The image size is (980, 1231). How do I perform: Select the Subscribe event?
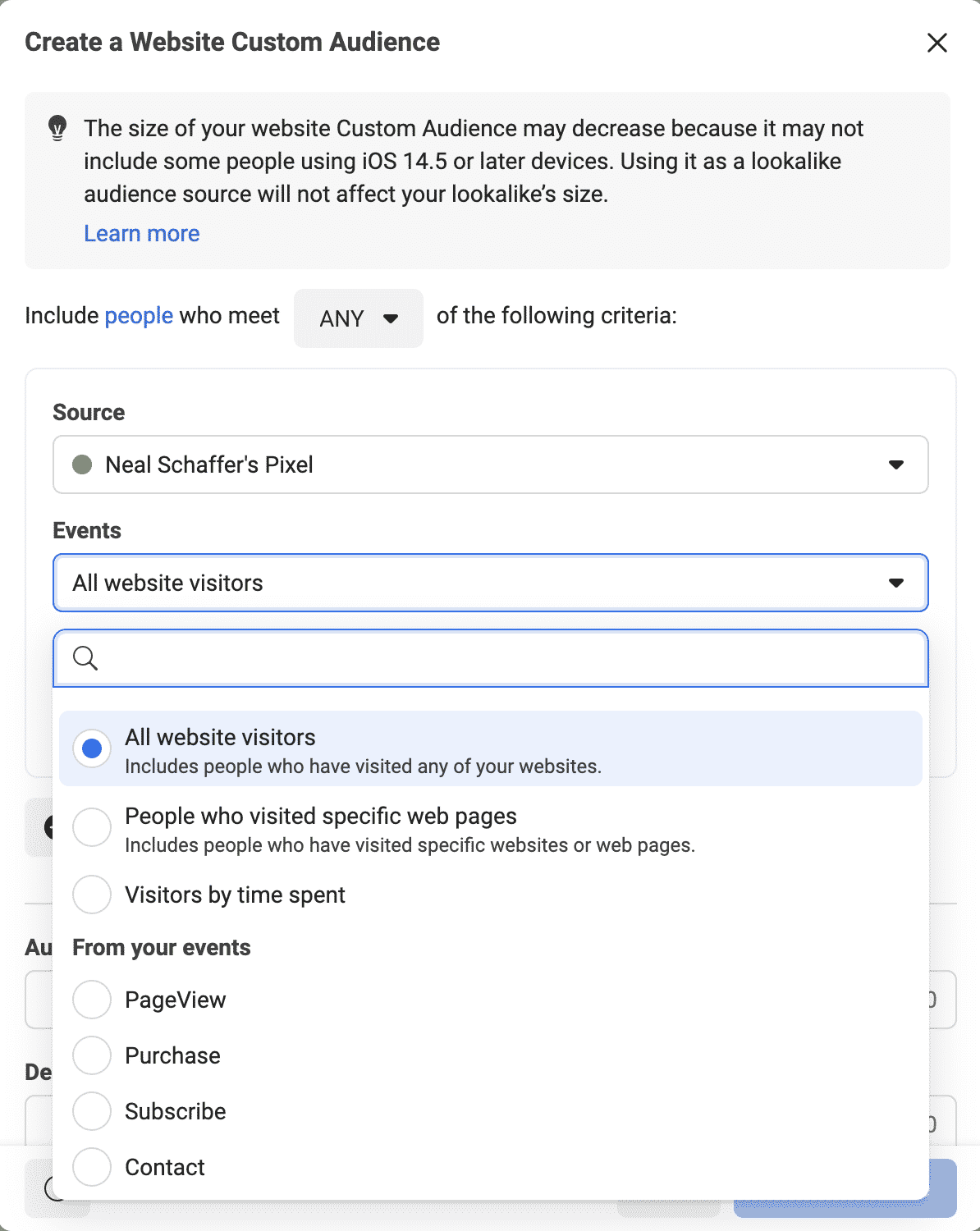pos(92,1111)
